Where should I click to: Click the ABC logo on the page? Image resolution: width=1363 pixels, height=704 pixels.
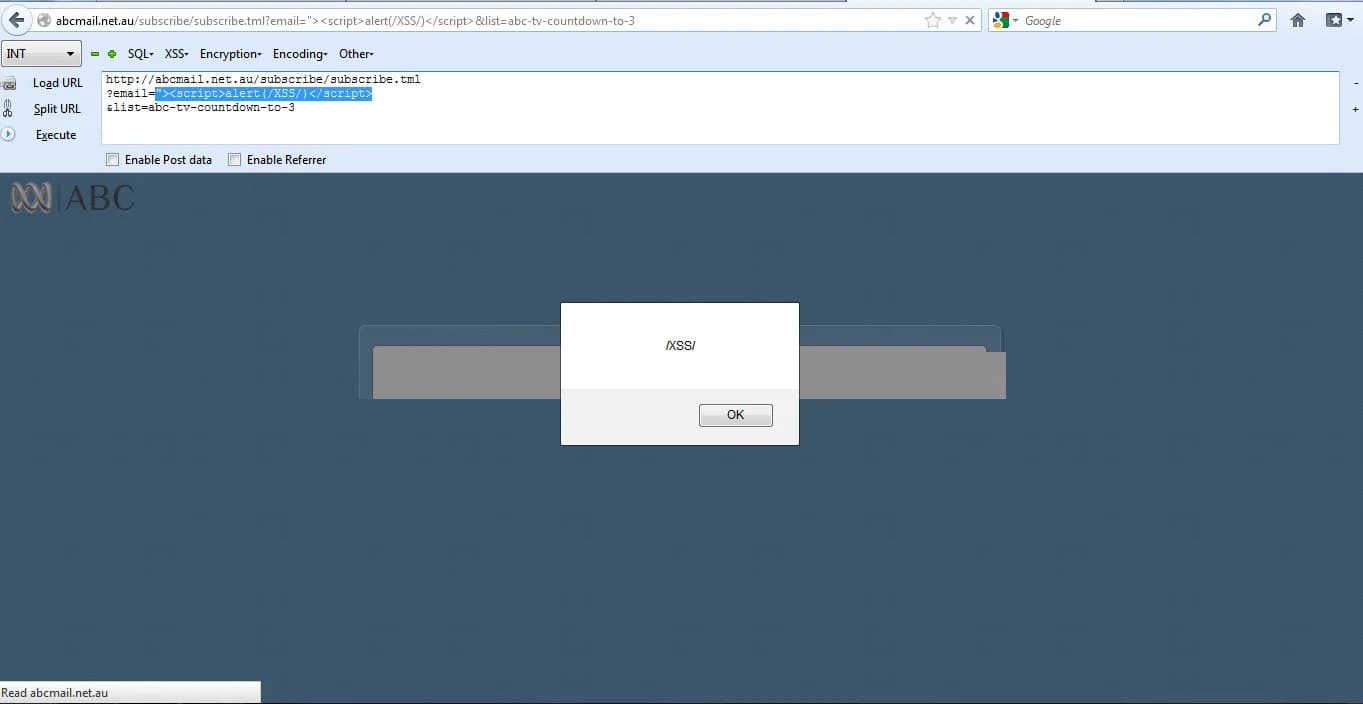coord(72,198)
